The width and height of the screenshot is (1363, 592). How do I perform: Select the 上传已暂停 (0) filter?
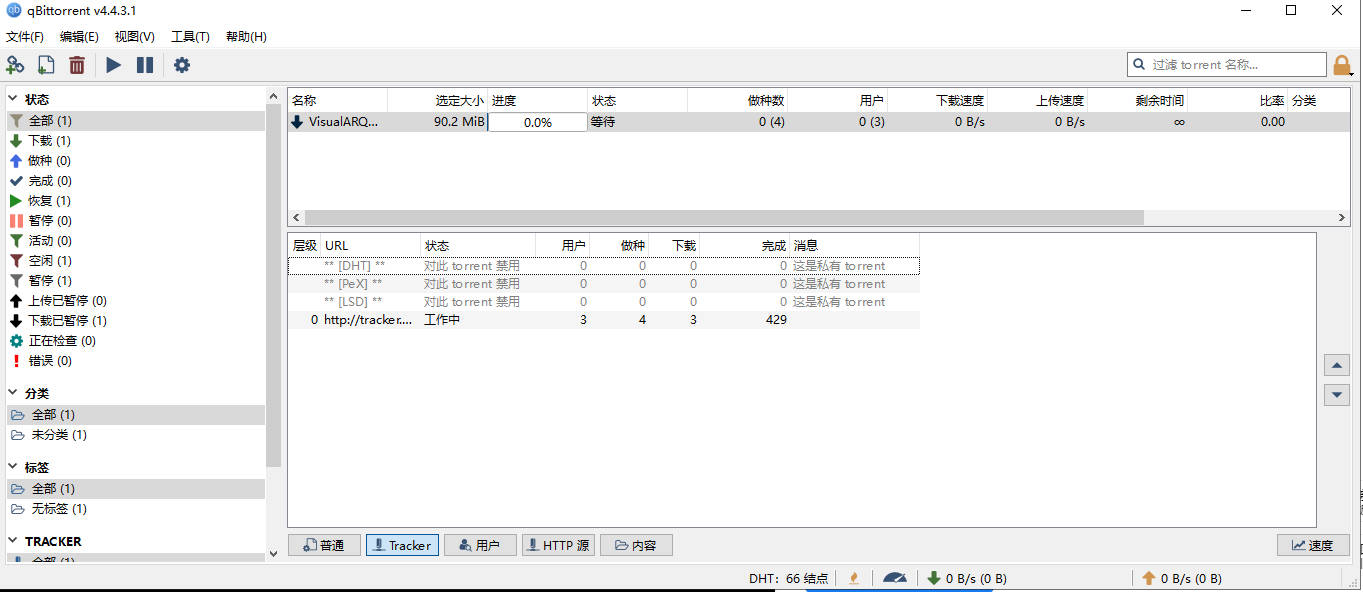(x=136, y=301)
